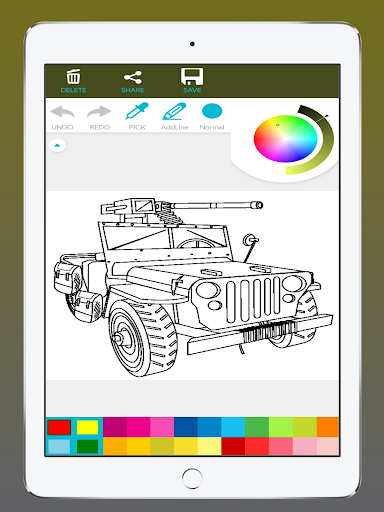Open the Share option
Viewport: 384px width, 512px height.
point(133,78)
